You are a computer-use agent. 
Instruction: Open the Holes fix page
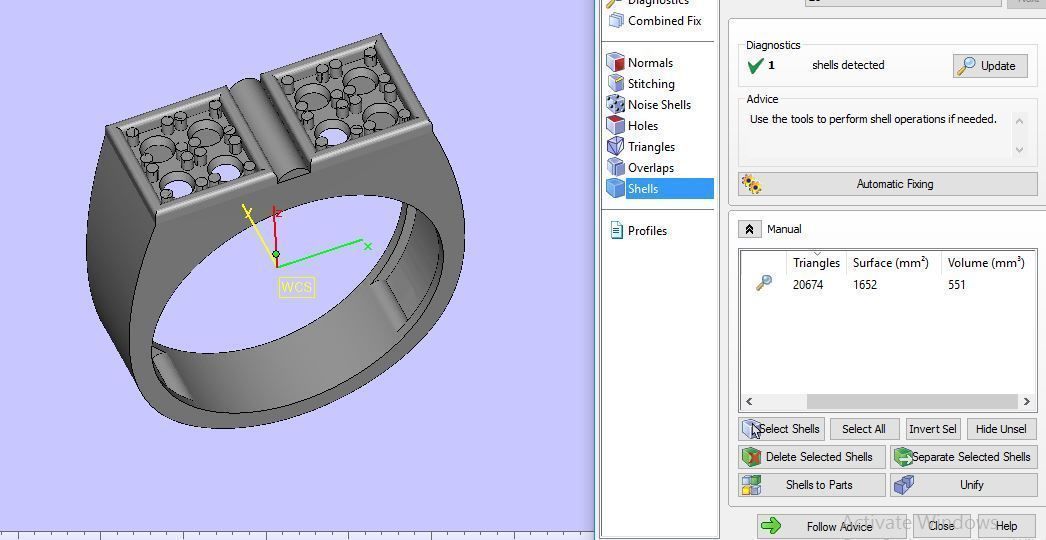[x=642, y=125]
